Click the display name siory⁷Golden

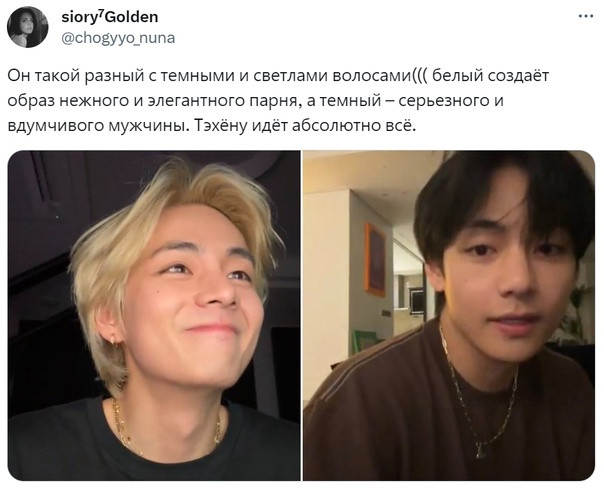[x=110, y=17]
